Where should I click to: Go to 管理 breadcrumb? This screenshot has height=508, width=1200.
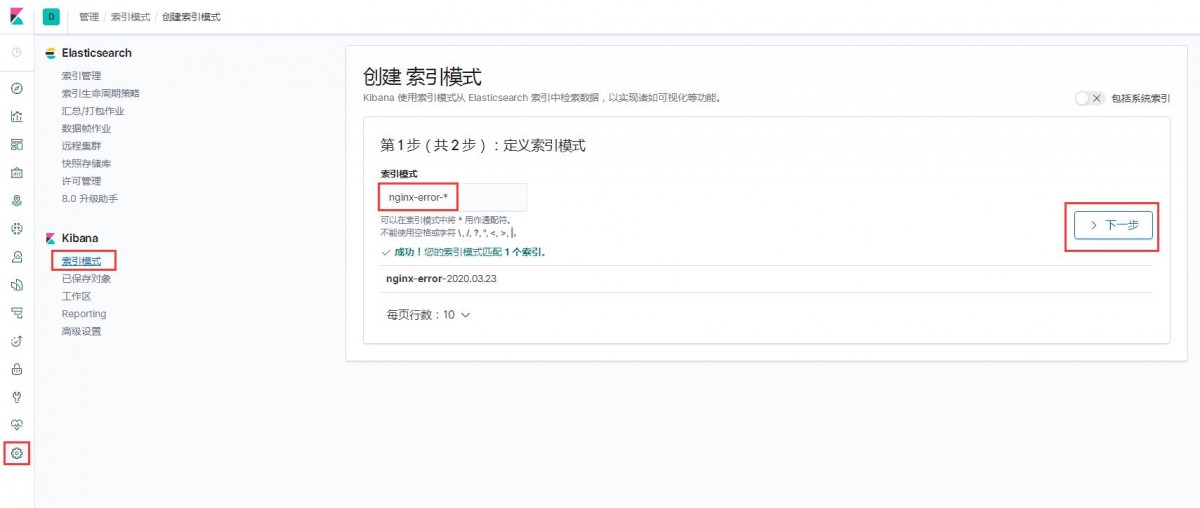tap(89, 17)
